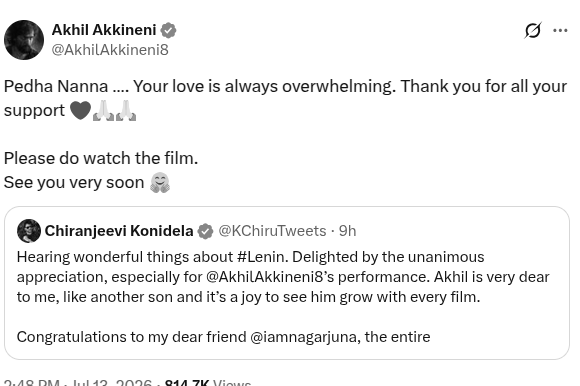The width and height of the screenshot is (580, 386).
Task: Click the black heart emoji after support
Action: click(x=80, y=110)
